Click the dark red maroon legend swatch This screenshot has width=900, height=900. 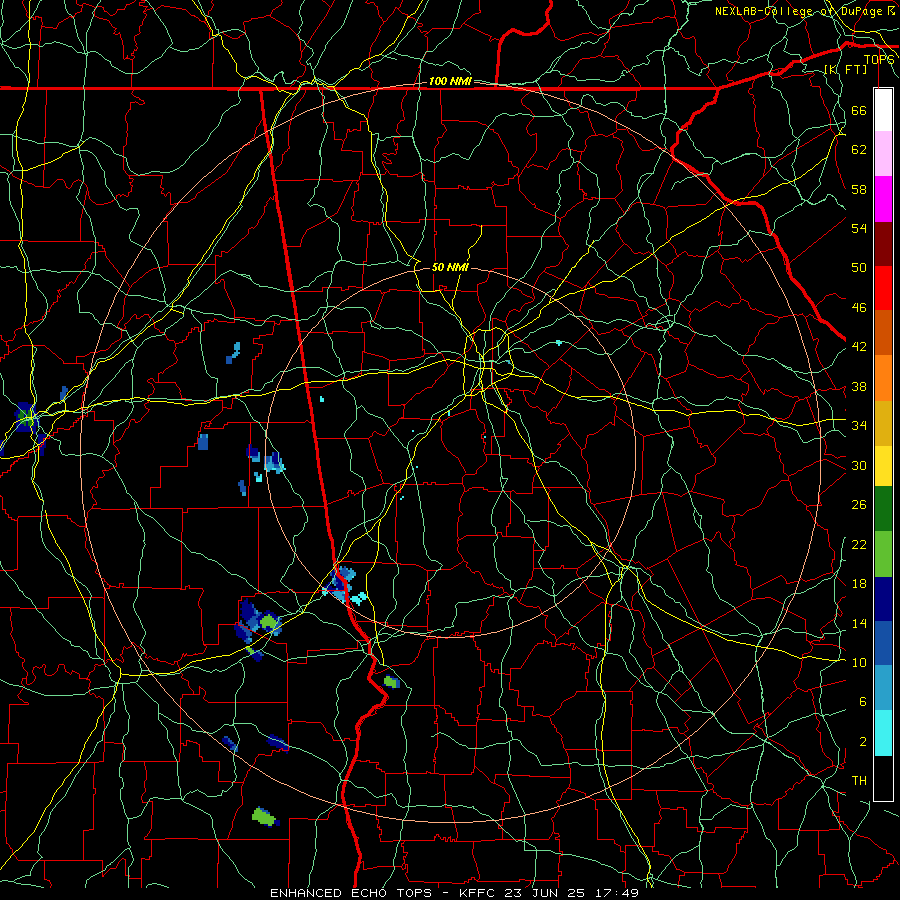tap(883, 244)
